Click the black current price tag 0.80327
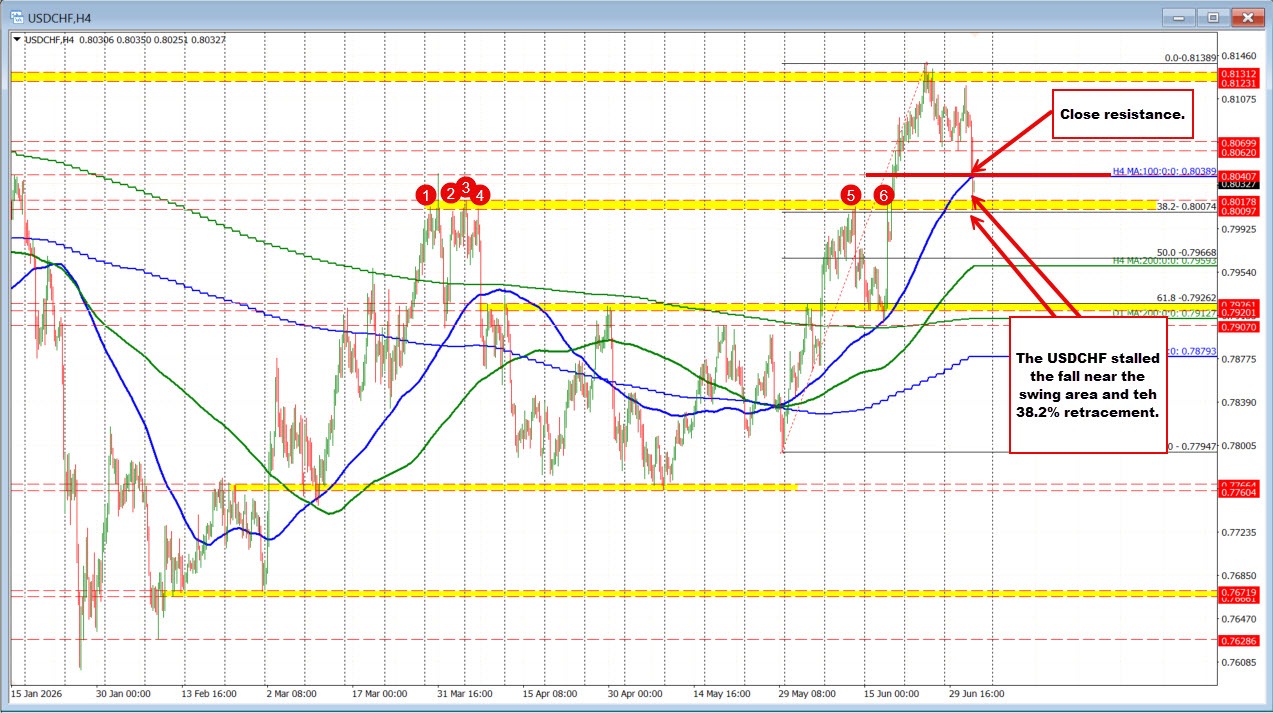The width and height of the screenshot is (1273, 713). [1237, 185]
